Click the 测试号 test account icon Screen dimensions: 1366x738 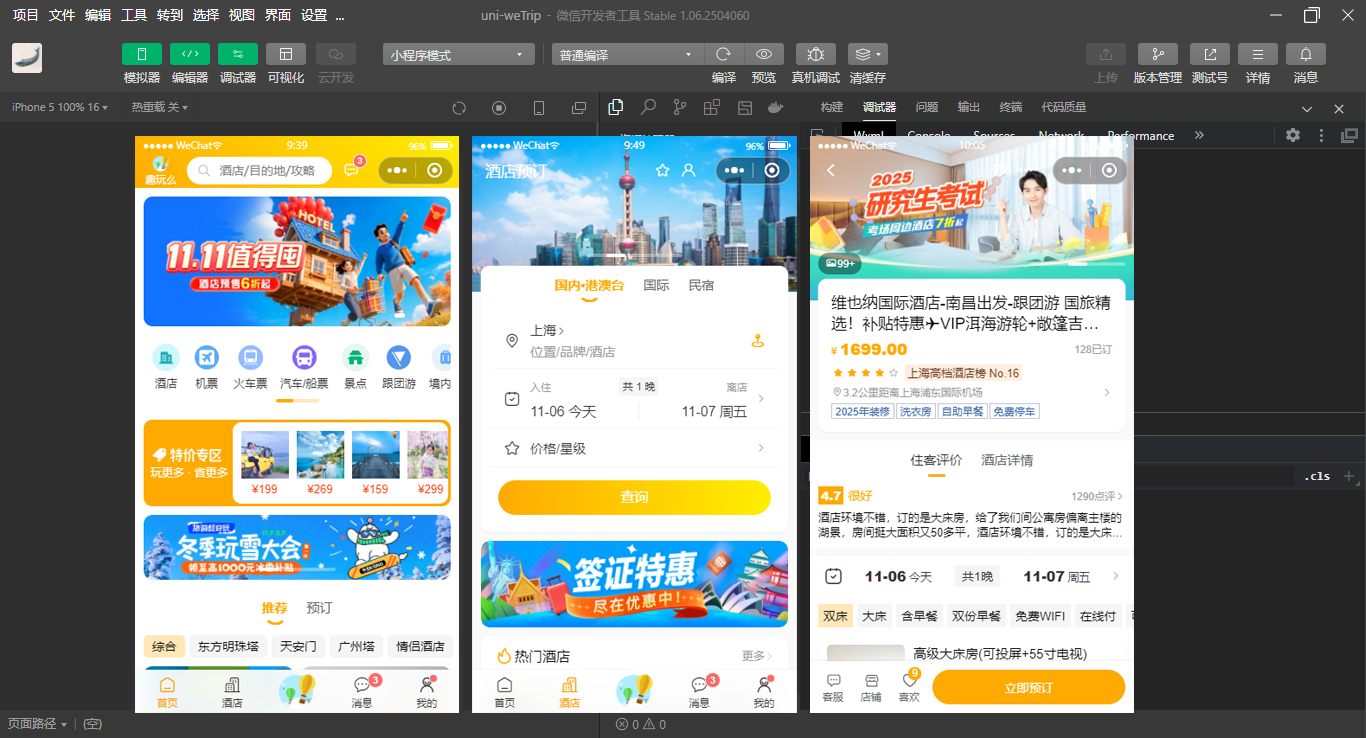[x=1209, y=54]
